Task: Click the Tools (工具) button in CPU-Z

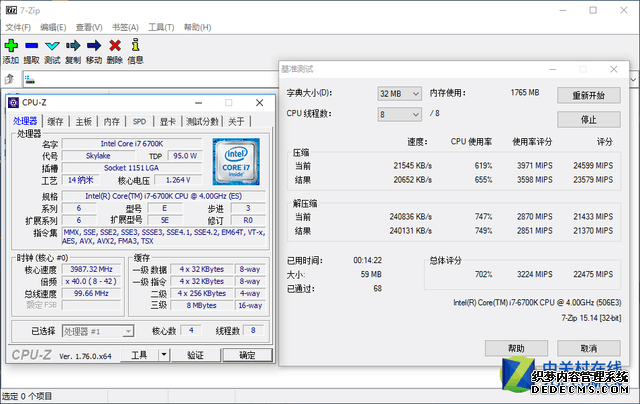Action: (x=139, y=355)
